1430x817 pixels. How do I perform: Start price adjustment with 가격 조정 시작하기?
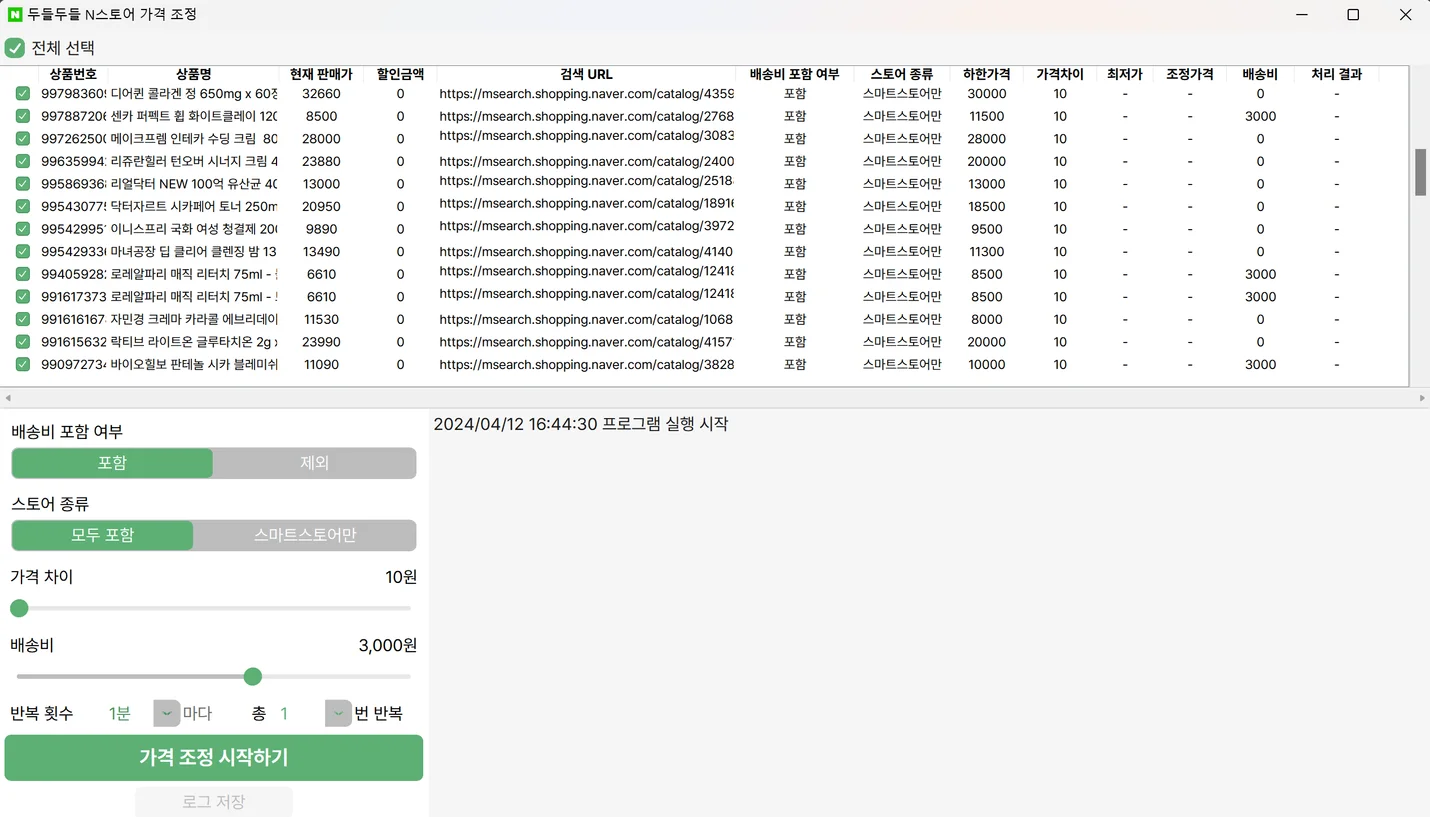click(x=214, y=758)
